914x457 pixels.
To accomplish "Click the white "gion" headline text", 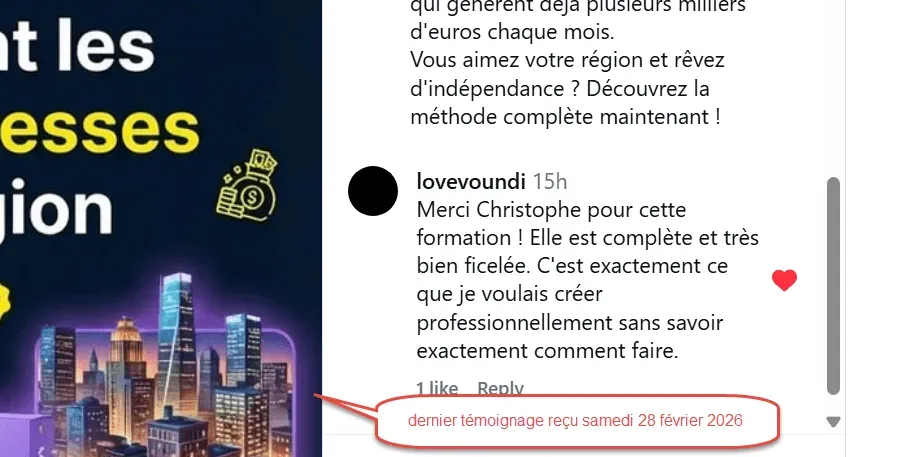I will point(57,207).
